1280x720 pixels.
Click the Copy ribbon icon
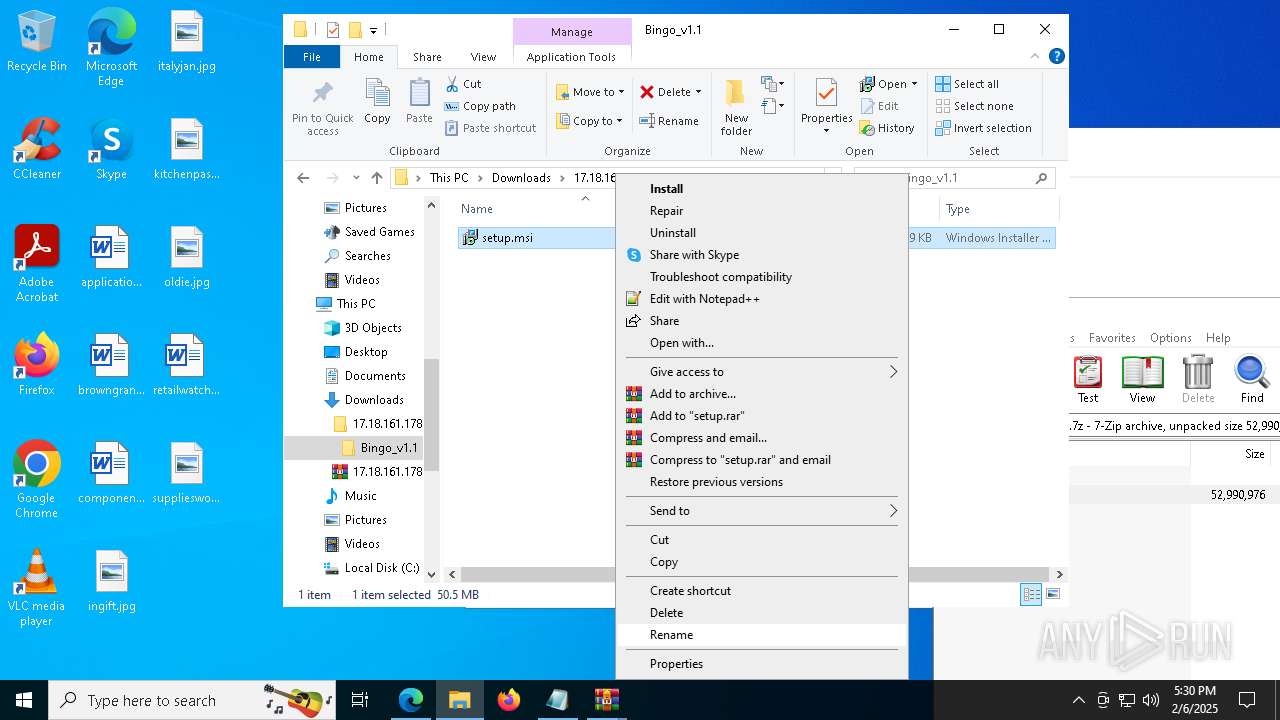(377, 102)
